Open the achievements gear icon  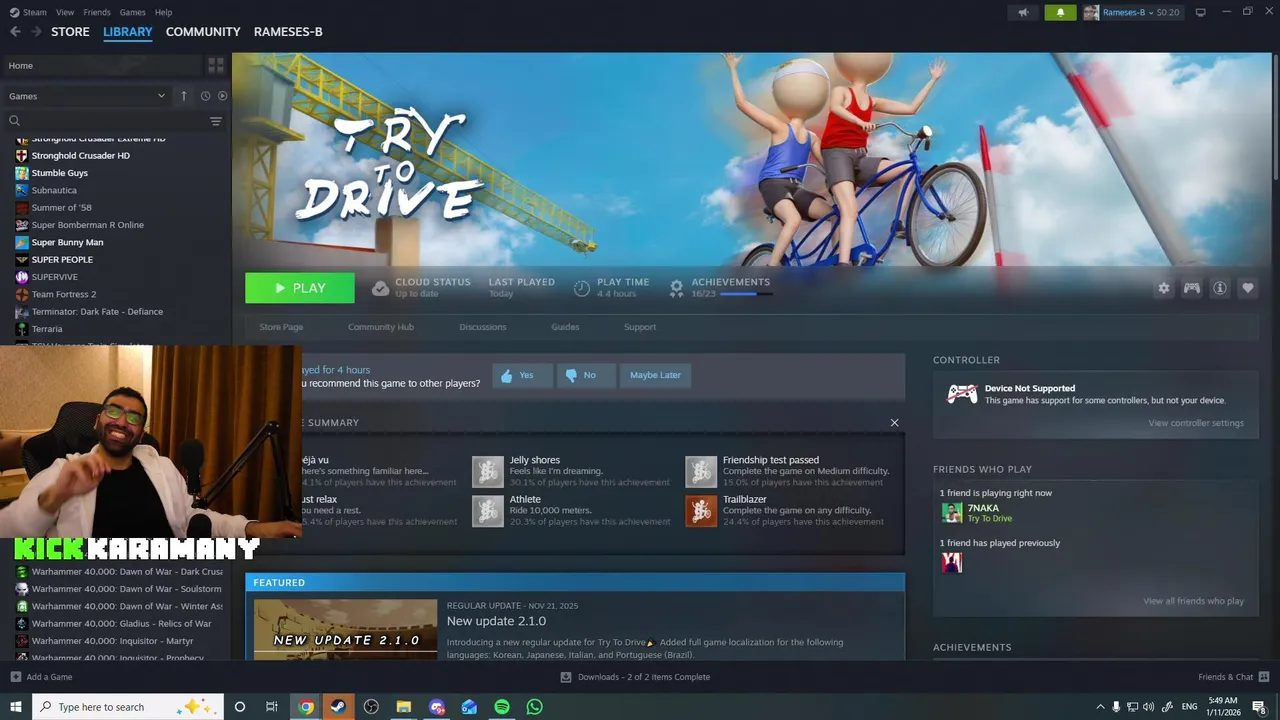click(x=676, y=288)
